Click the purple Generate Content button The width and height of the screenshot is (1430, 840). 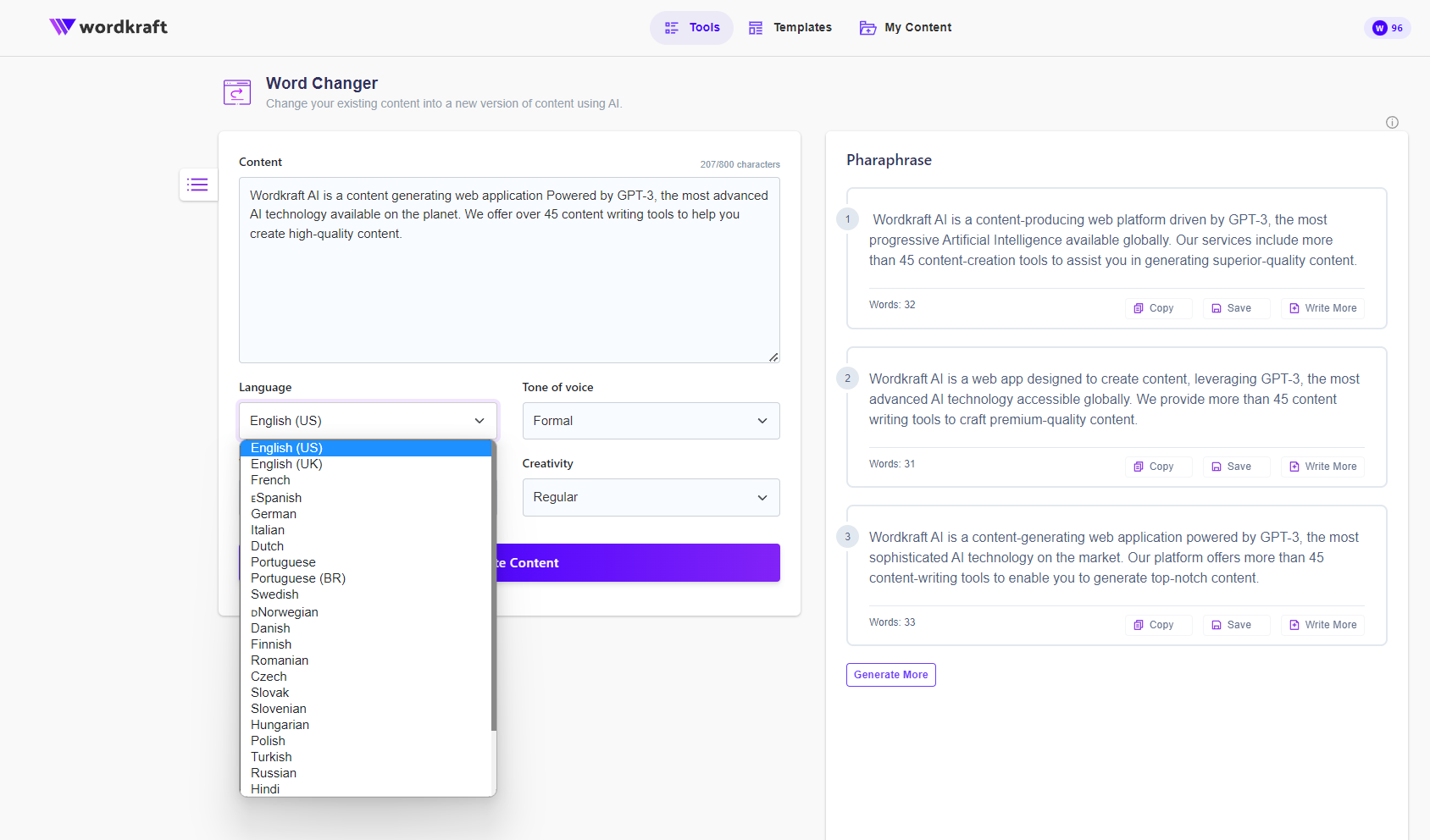tap(637, 563)
